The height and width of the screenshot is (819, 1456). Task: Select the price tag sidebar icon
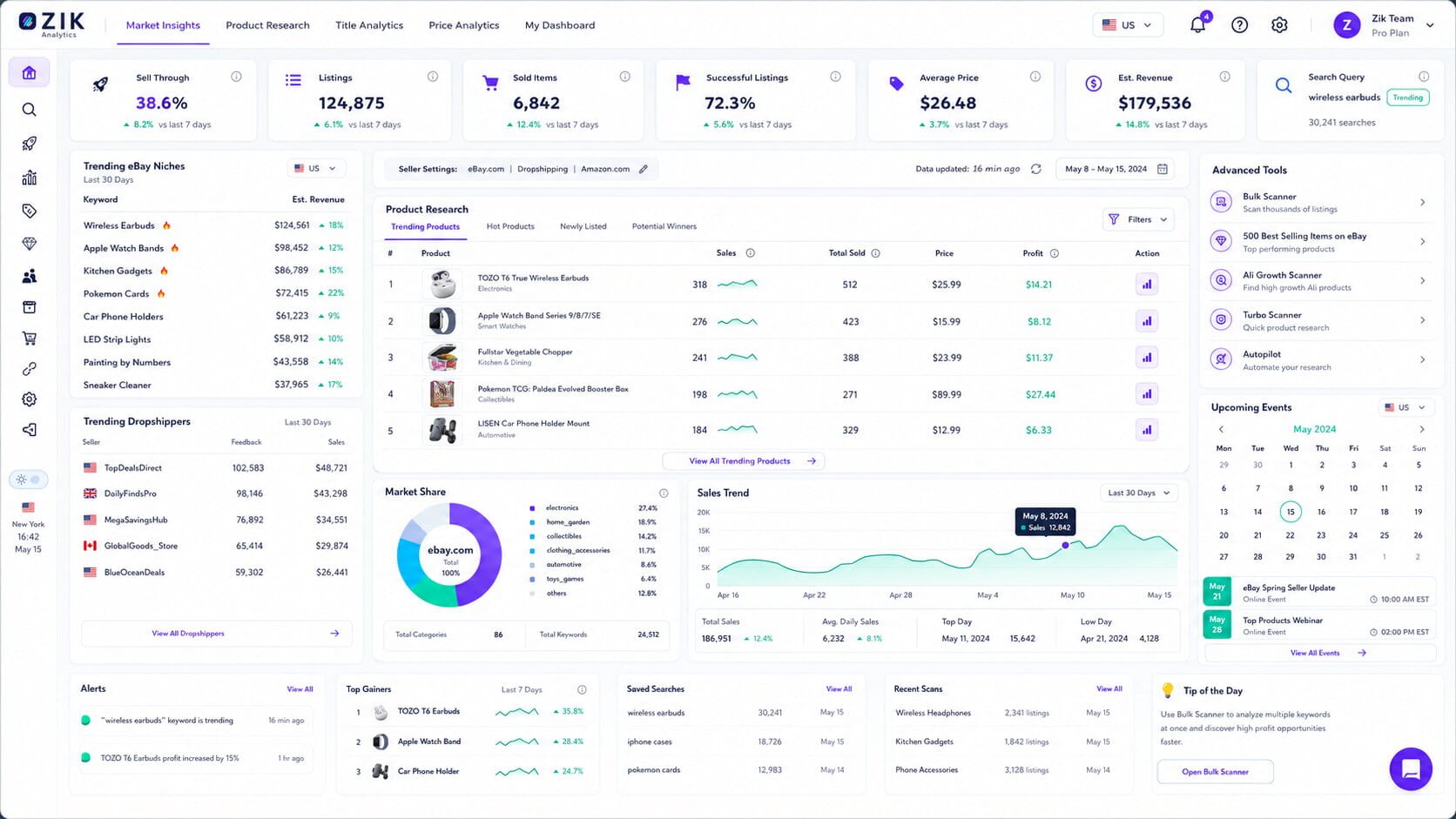(29, 211)
